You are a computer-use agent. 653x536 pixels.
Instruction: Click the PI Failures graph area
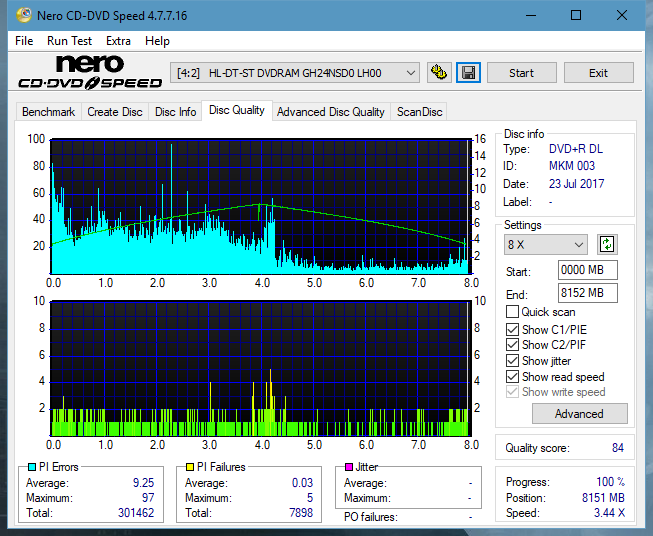261,369
